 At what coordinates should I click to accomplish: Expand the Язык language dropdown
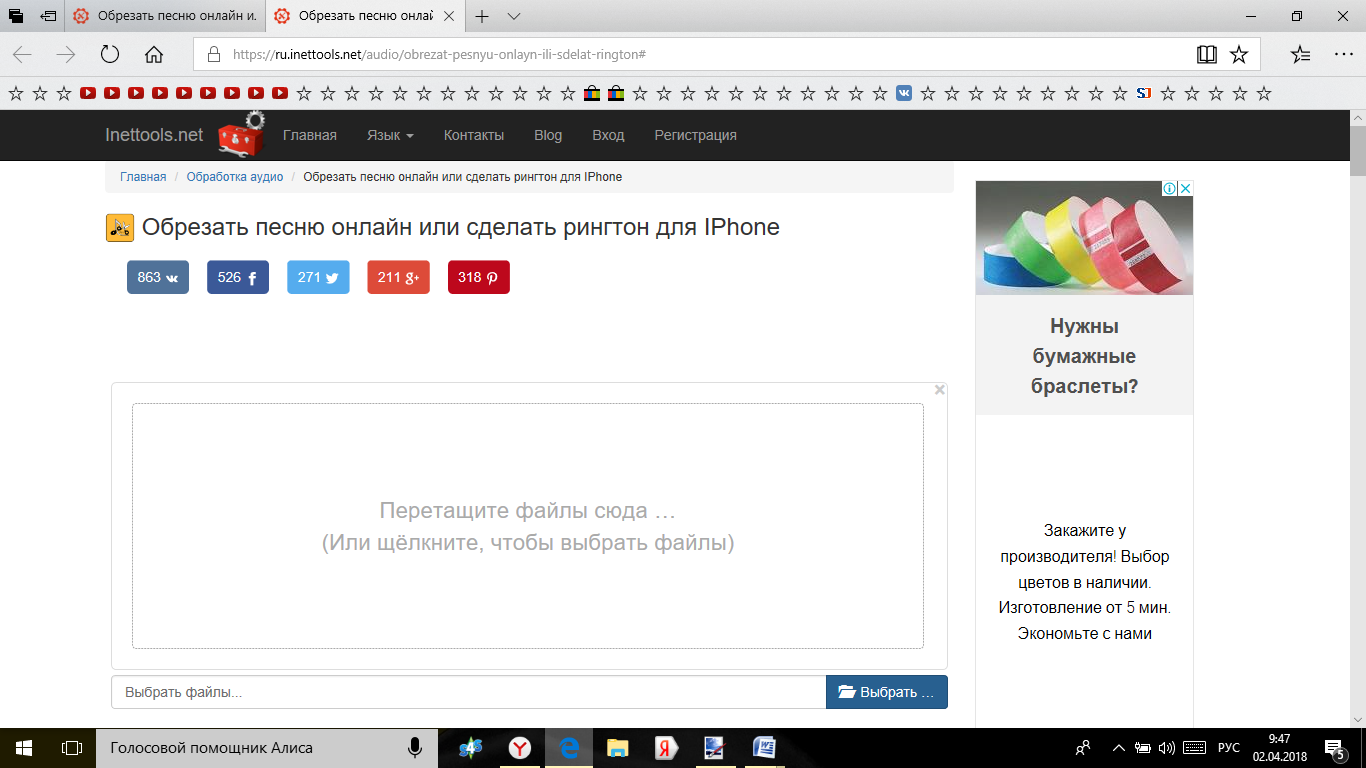click(x=390, y=135)
